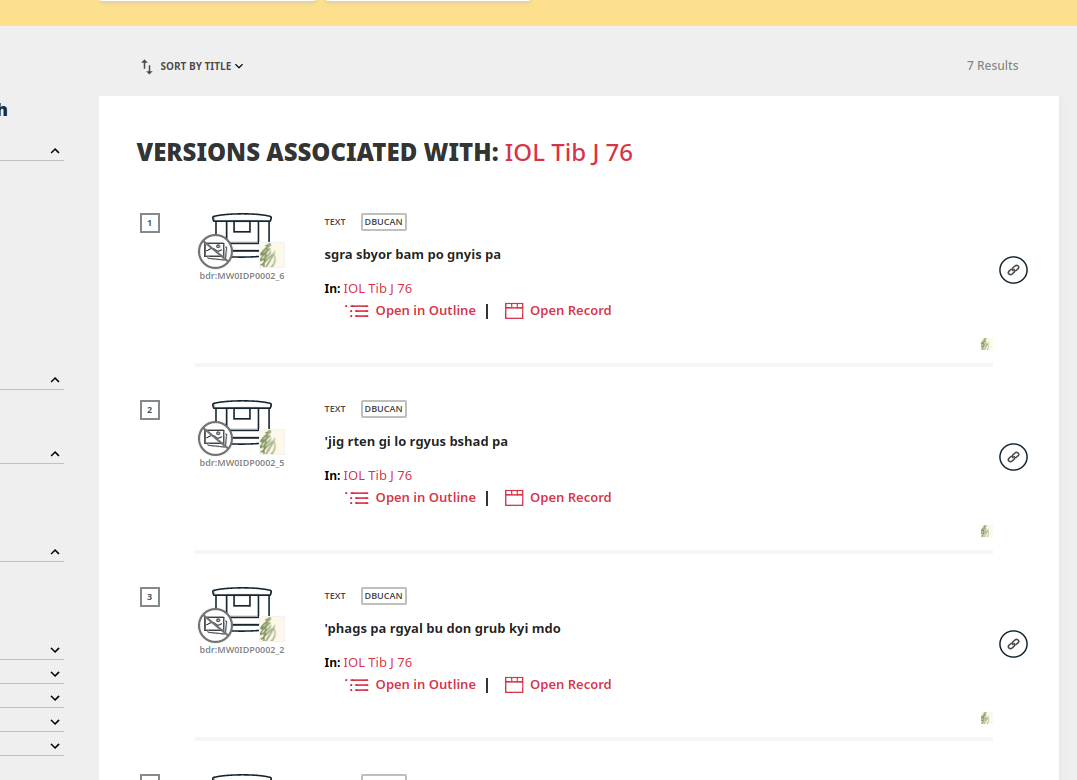Viewport: 1077px width, 780px height.
Task: Click Open Record for 'jig rten gi lo rgyus
Action: (570, 497)
